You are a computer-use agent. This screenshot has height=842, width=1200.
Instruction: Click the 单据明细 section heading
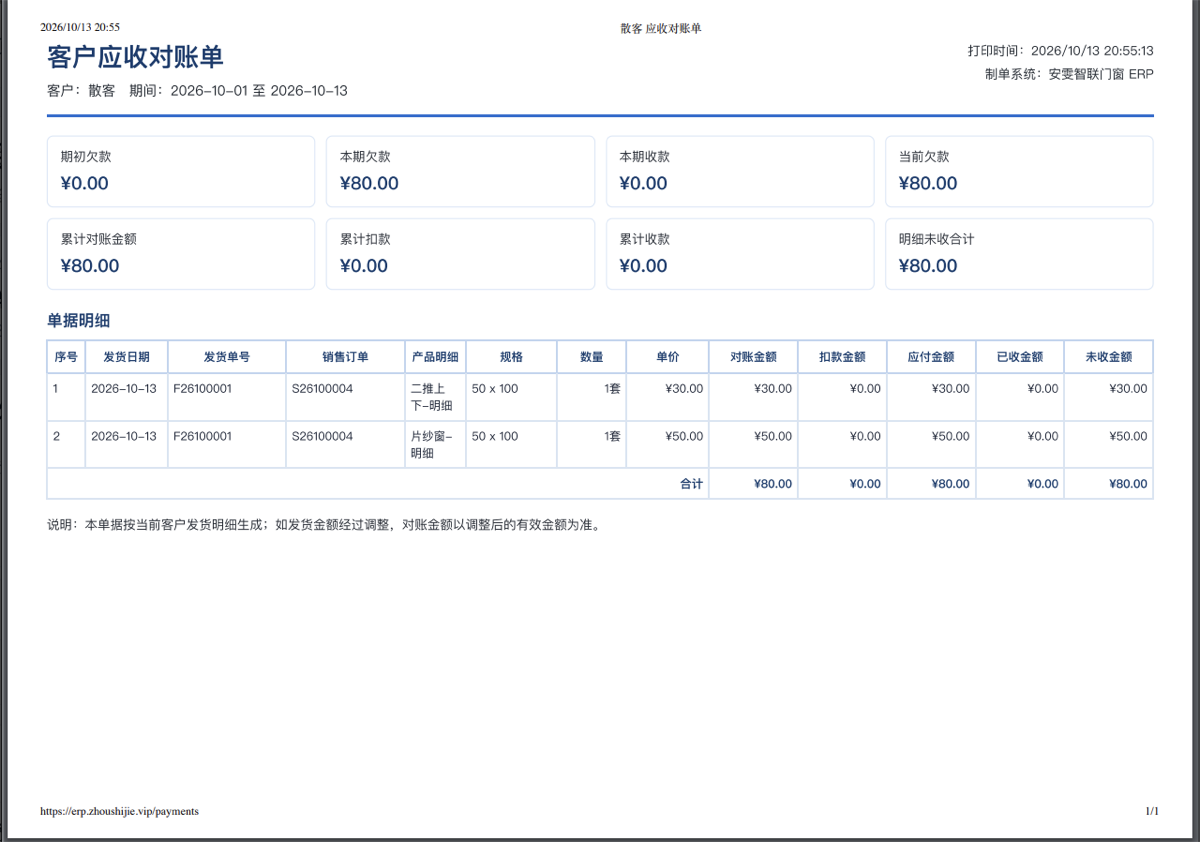[x=78, y=321]
